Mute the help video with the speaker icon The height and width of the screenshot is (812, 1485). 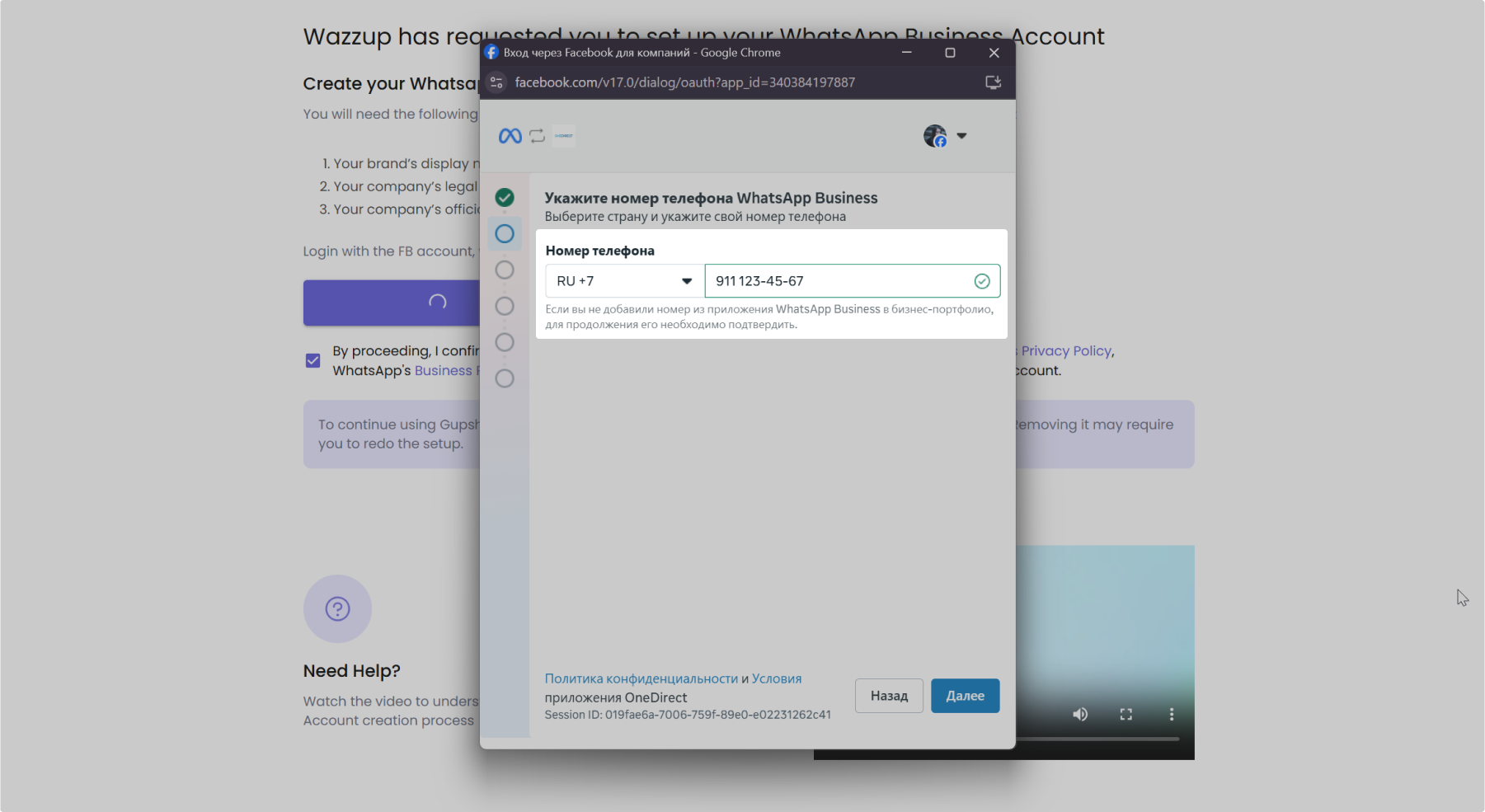[x=1080, y=714]
